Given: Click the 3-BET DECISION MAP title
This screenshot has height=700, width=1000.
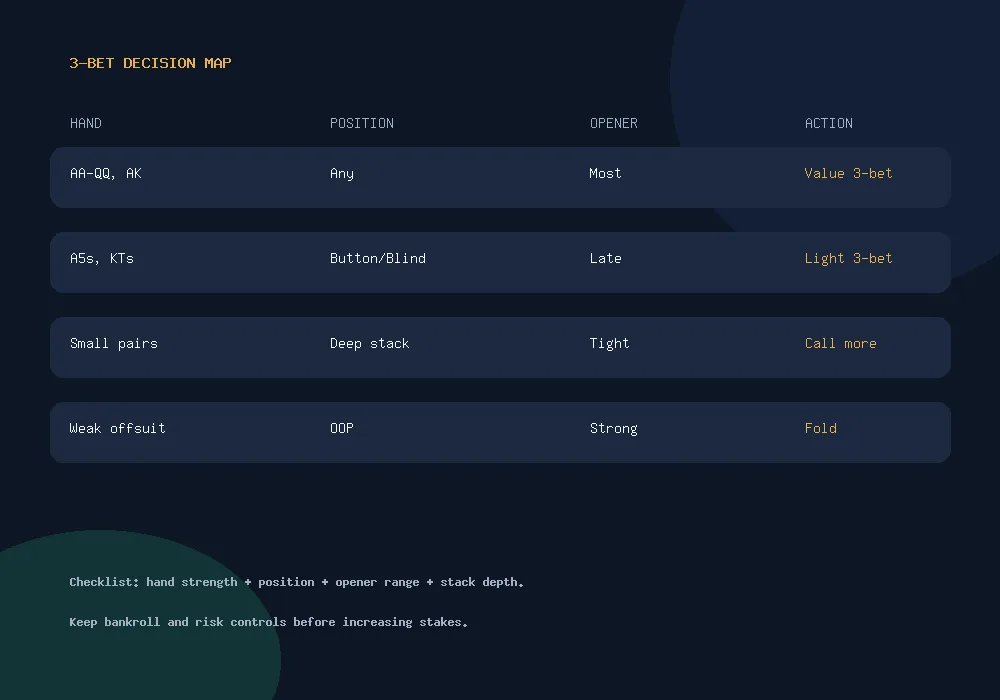Looking at the screenshot, I should tap(151, 63).
